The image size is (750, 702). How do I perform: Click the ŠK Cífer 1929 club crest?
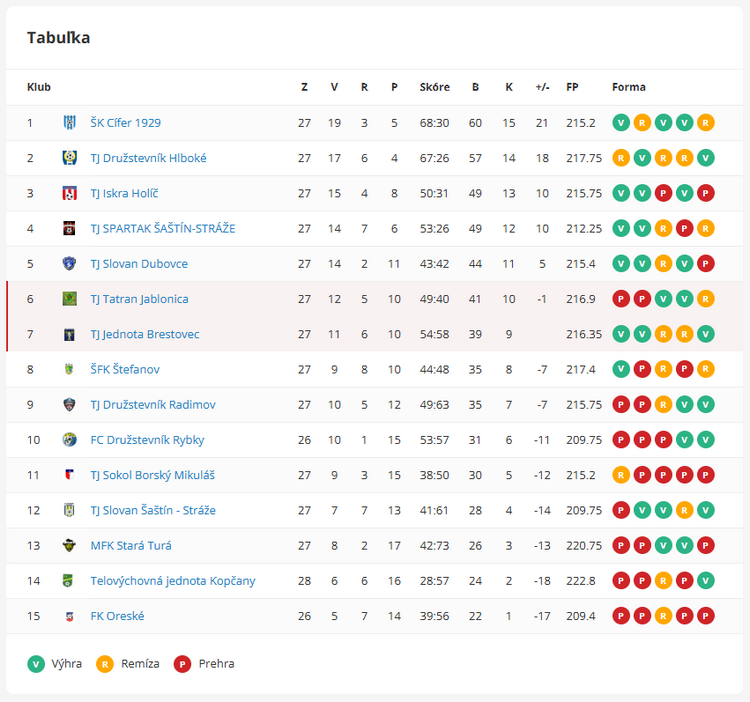70,123
